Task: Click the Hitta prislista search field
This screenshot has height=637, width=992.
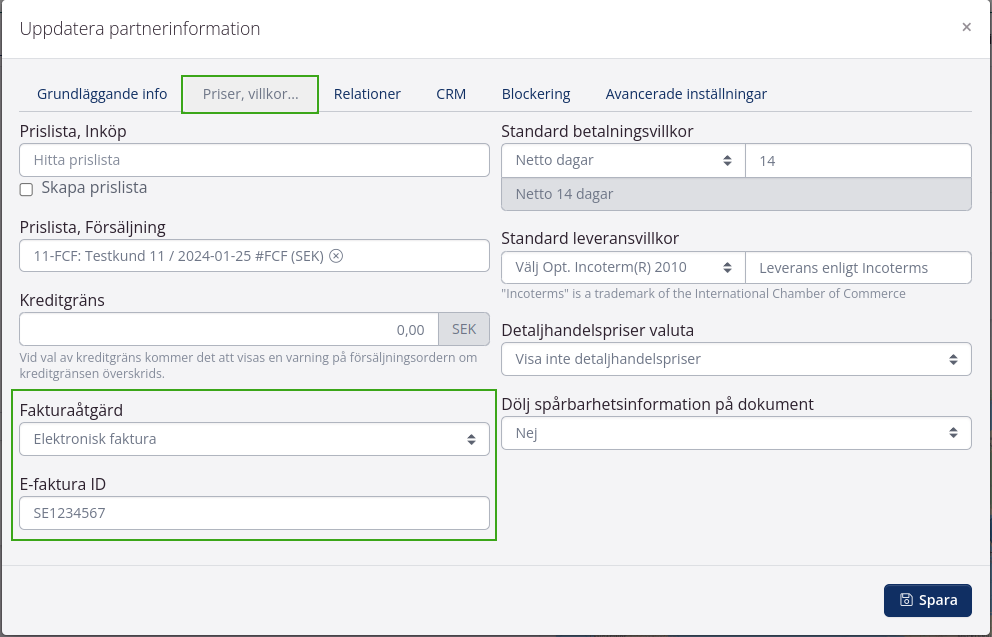Action: pyautogui.click(x=254, y=160)
